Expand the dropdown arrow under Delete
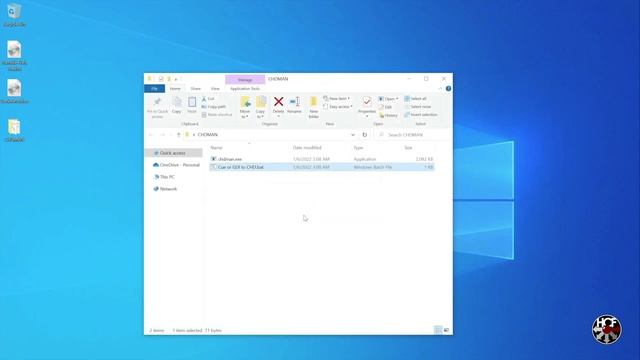The image size is (640, 360). (x=278, y=116)
